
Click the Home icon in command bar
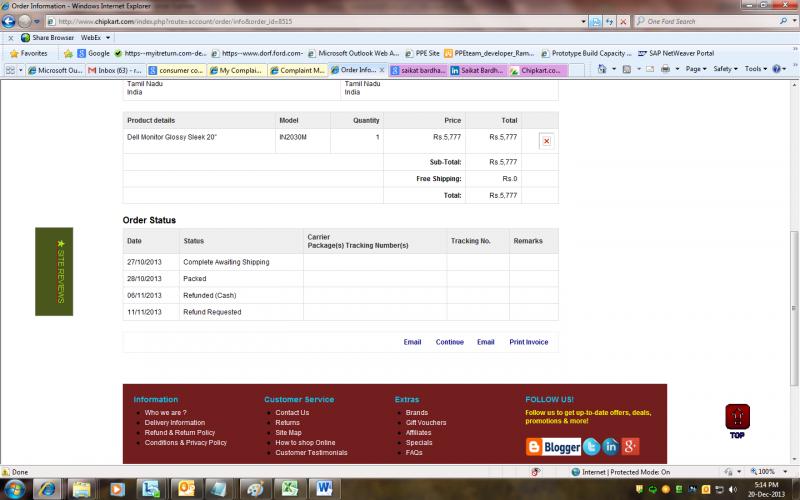coord(603,69)
